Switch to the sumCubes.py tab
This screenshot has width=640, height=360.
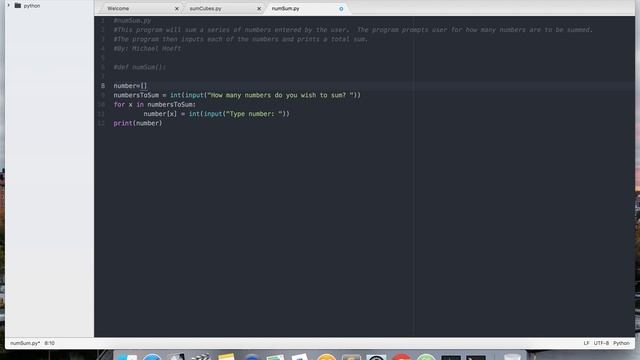[x=205, y=9]
